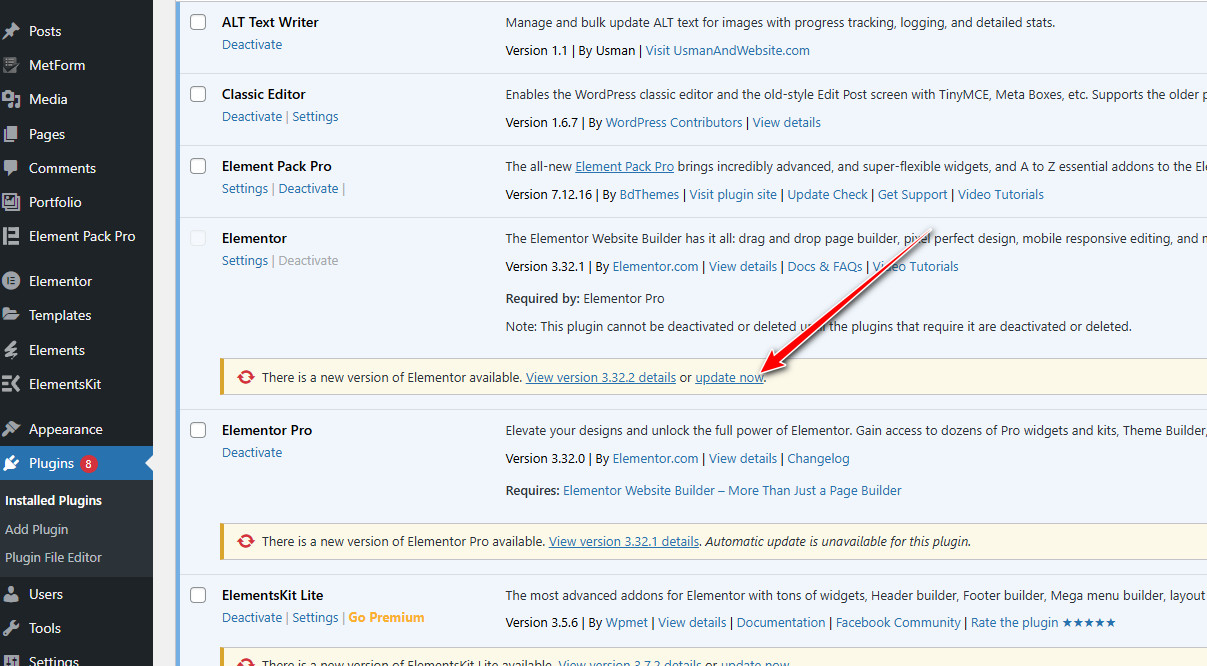
Task: Open Visit plugin site link
Action: 733,194
